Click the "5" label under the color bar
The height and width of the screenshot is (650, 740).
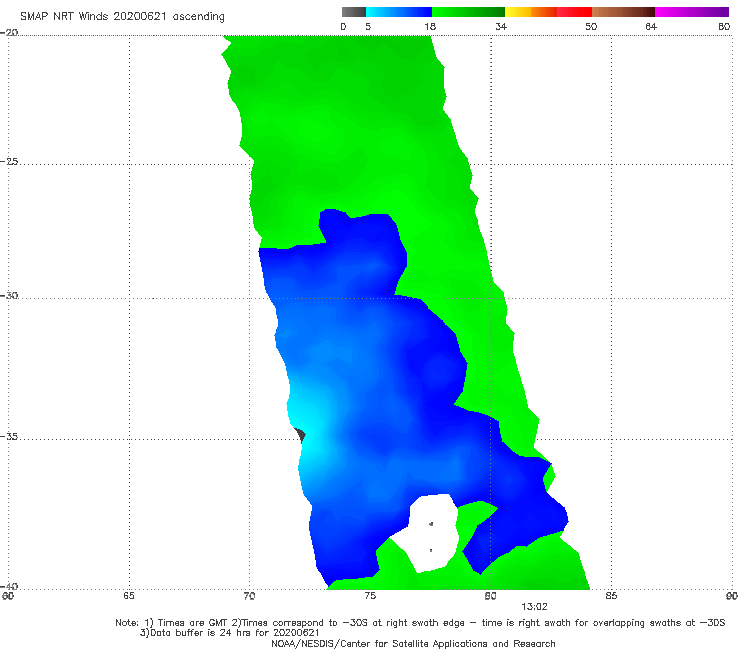click(x=368, y=27)
